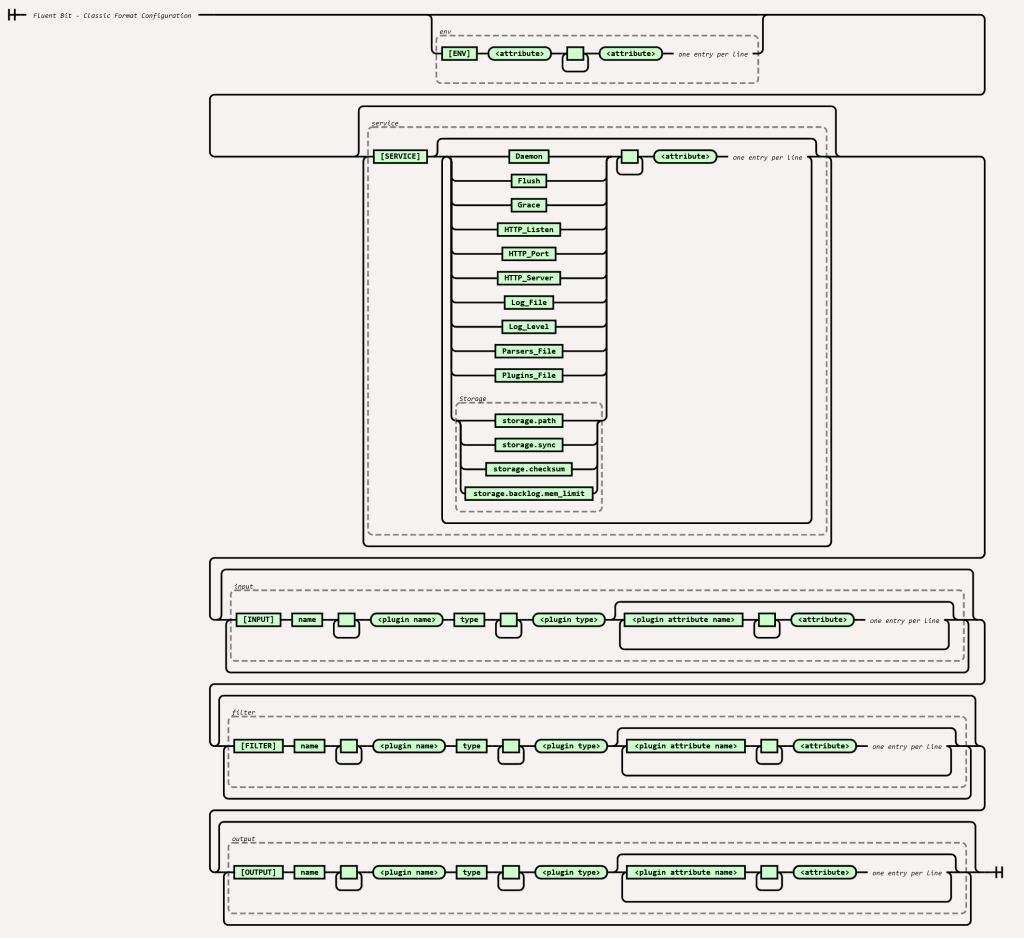Image resolution: width=1024 pixels, height=938 pixels.
Task: Select the [SERVICE] section node
Action: [399, 157]
